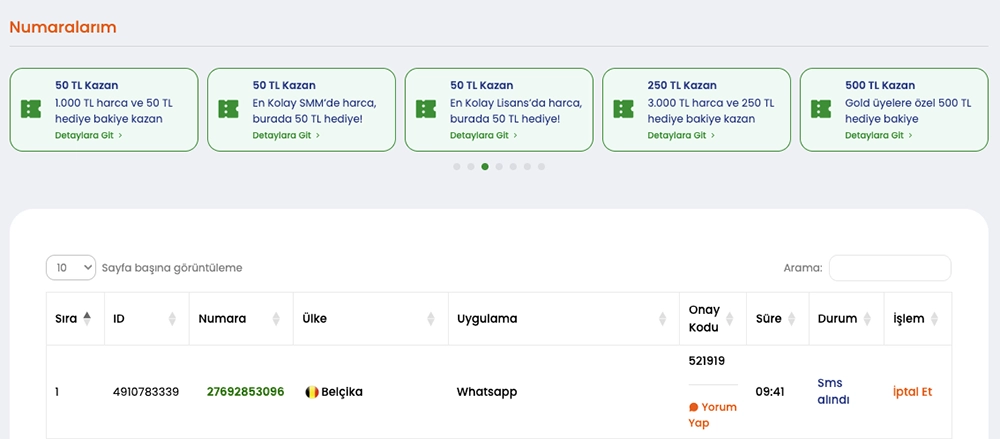Open the rows-per-page dropdown showing 10

click(71, 268)
